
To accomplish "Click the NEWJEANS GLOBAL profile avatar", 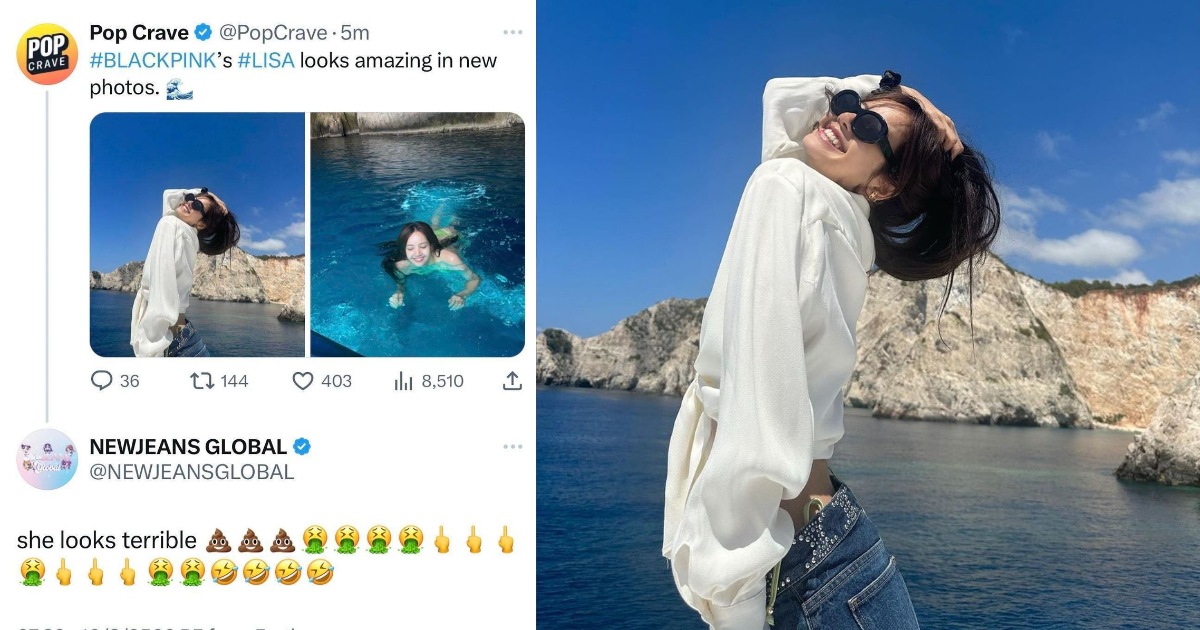I will pyautogui.click(x=47, y=459).
